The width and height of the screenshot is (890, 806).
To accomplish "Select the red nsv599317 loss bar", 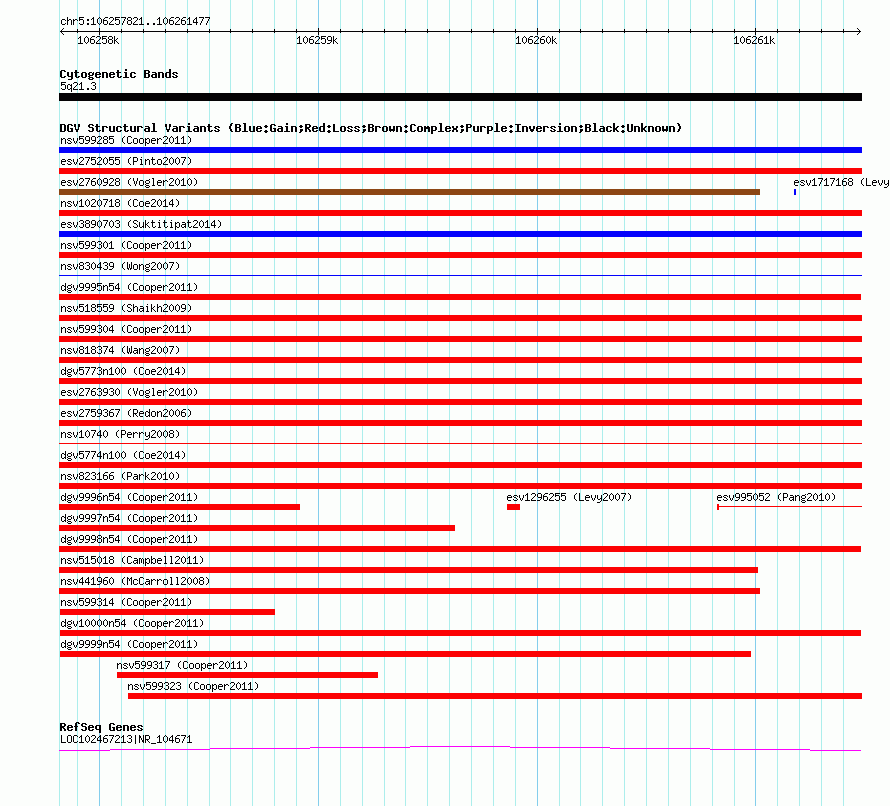I will coord(247,675).
